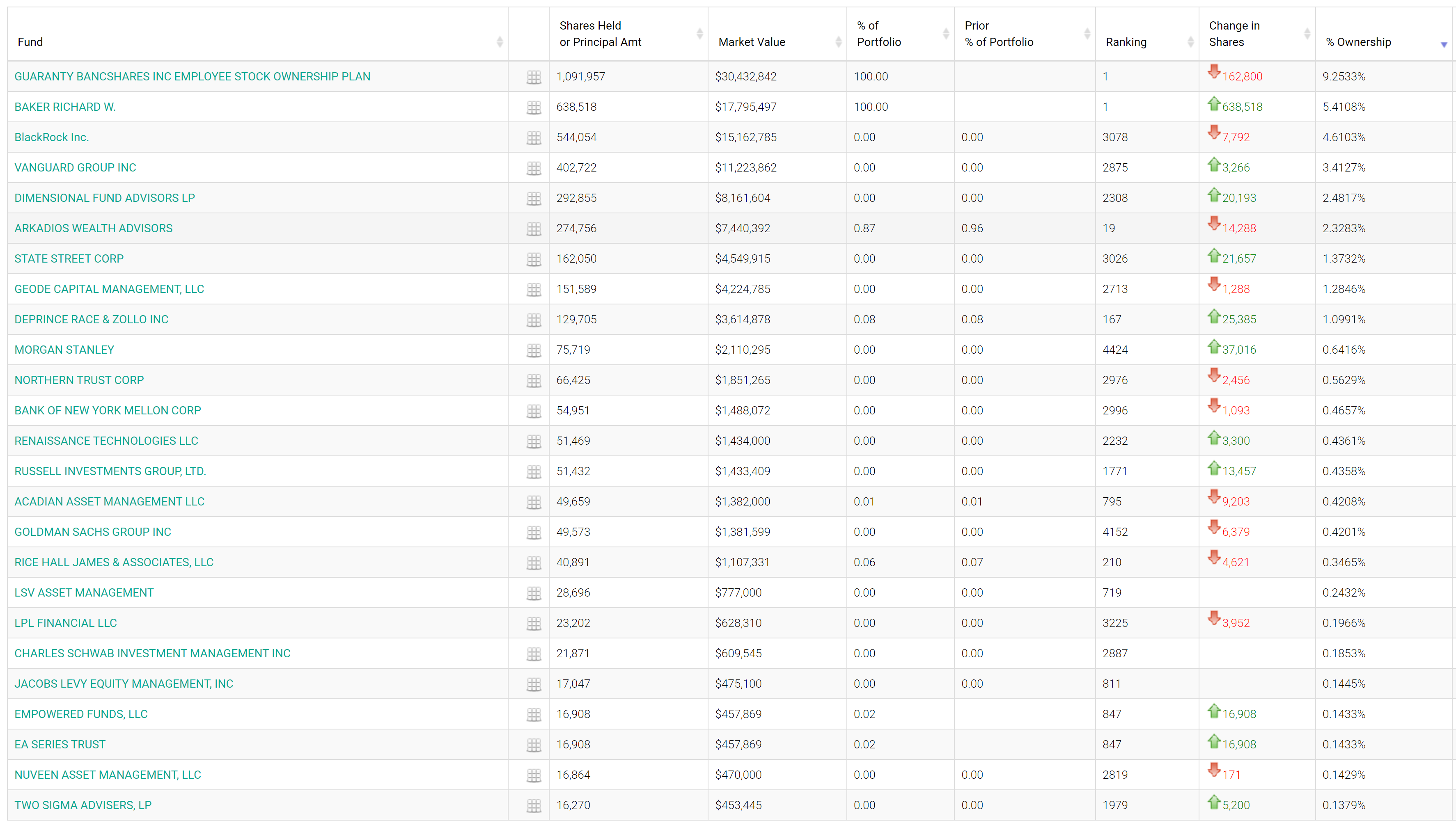The height and width of the screenshot is (821, 1456).
Task: Sort by the Market Value column
Action: coord(838,42)
